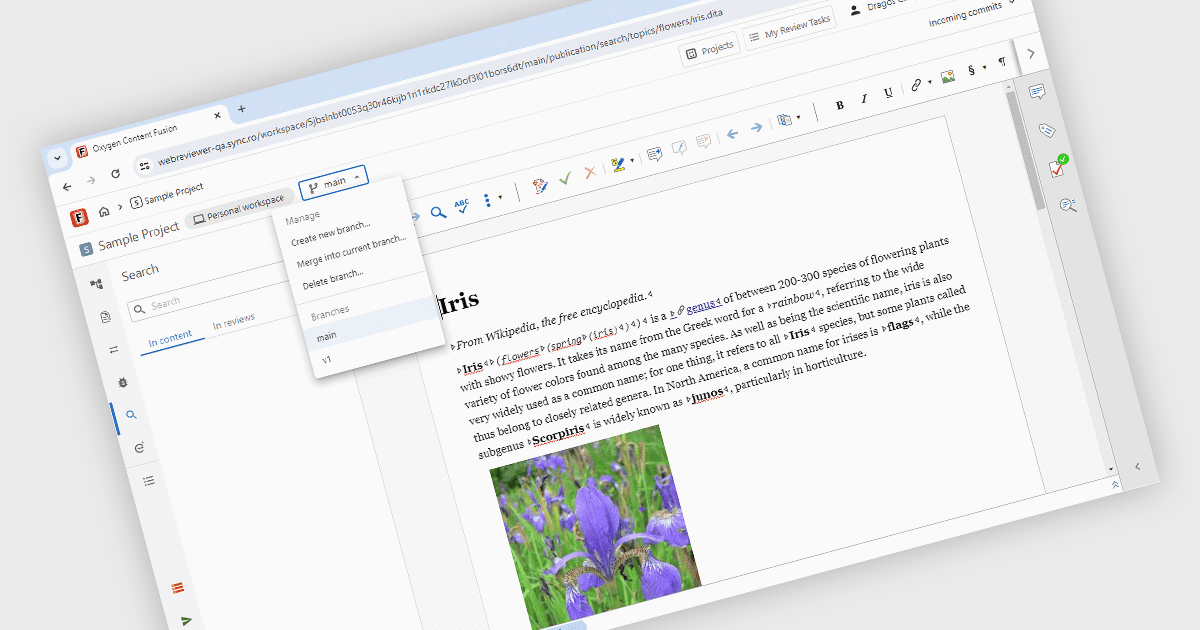
Task: Open the comments panel icon on right rail
Action: pyautogui.click(x=1038, y=92)
